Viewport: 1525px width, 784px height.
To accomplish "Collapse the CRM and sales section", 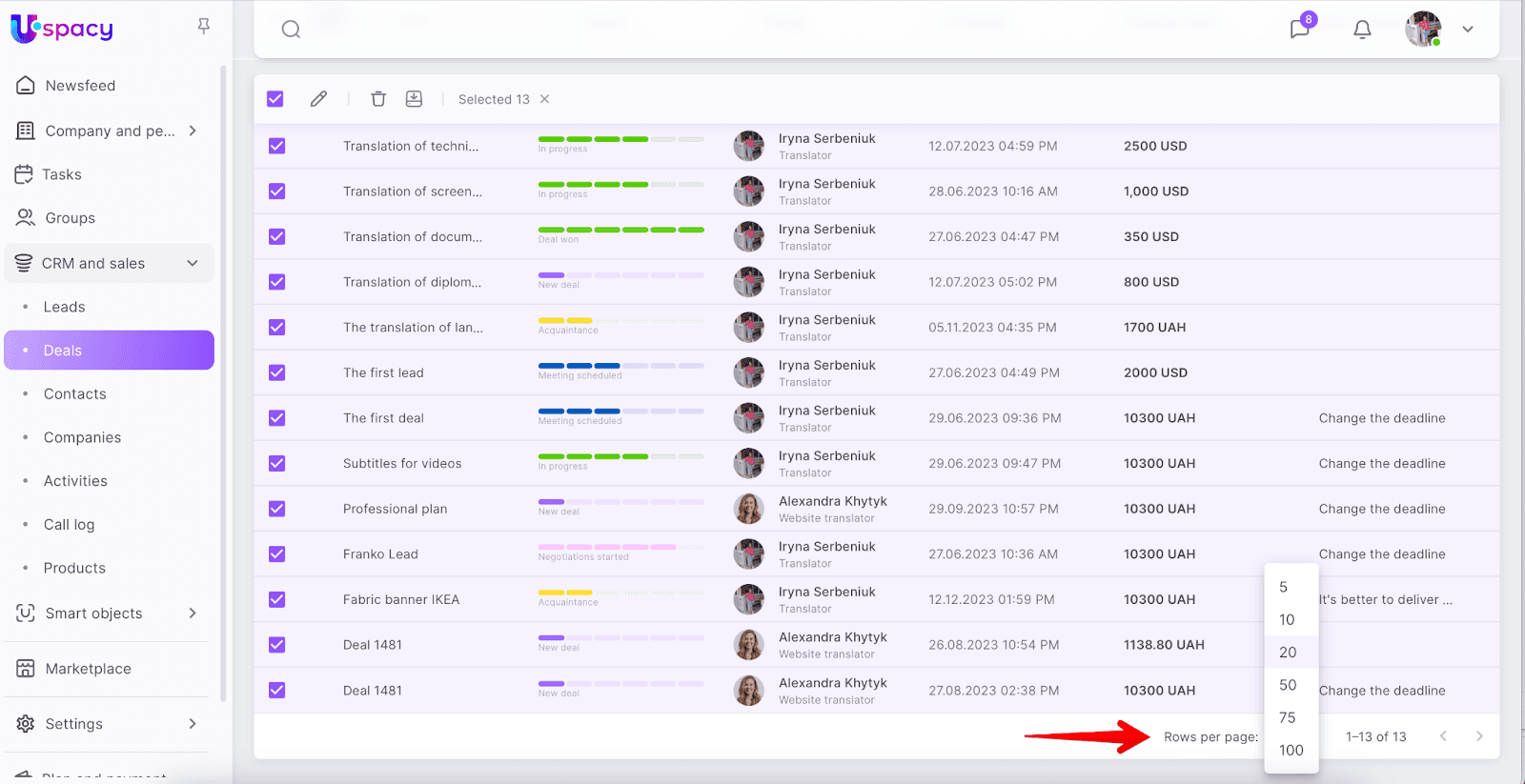I will (193, 264).
